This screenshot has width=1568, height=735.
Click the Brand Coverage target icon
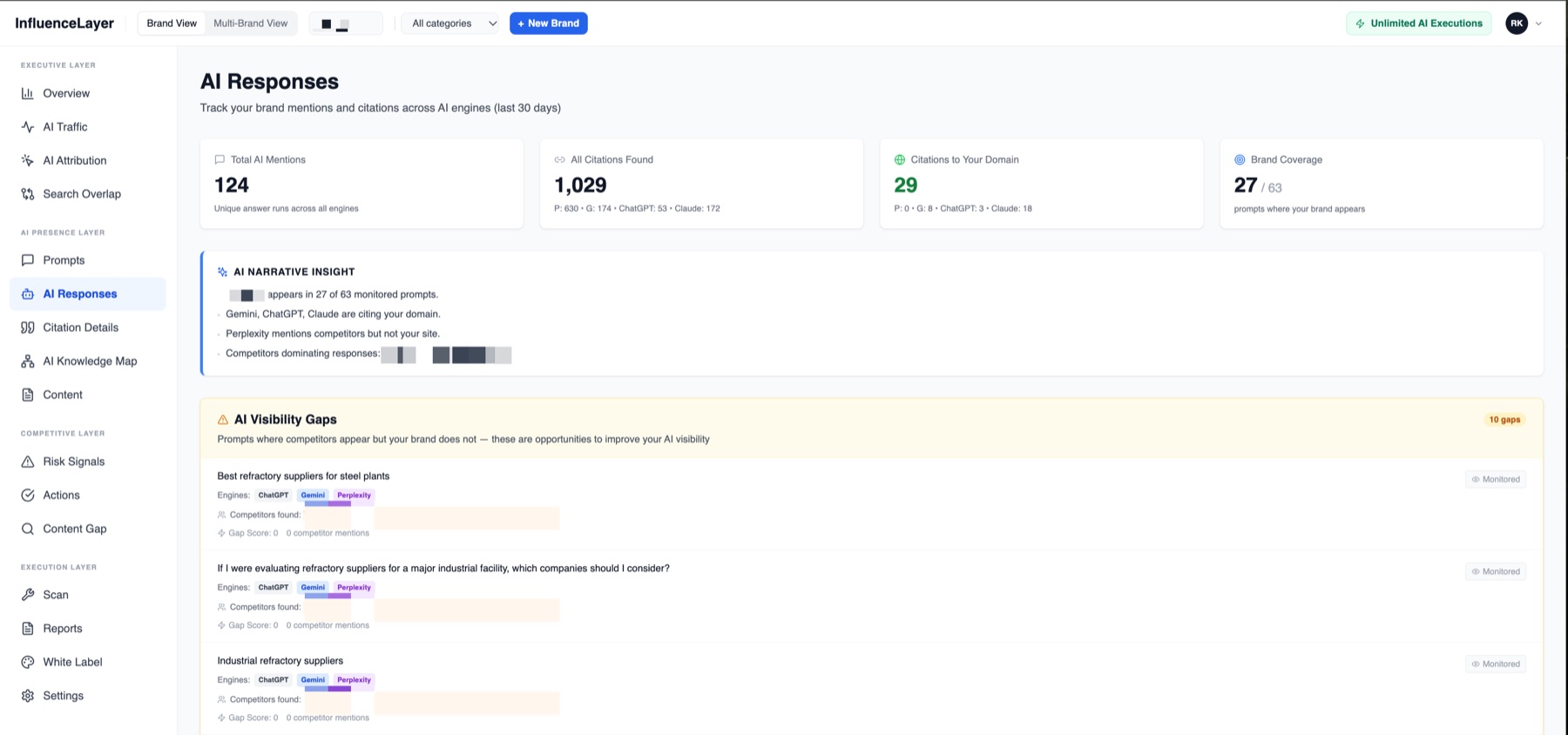click(x=1240, y=159)
